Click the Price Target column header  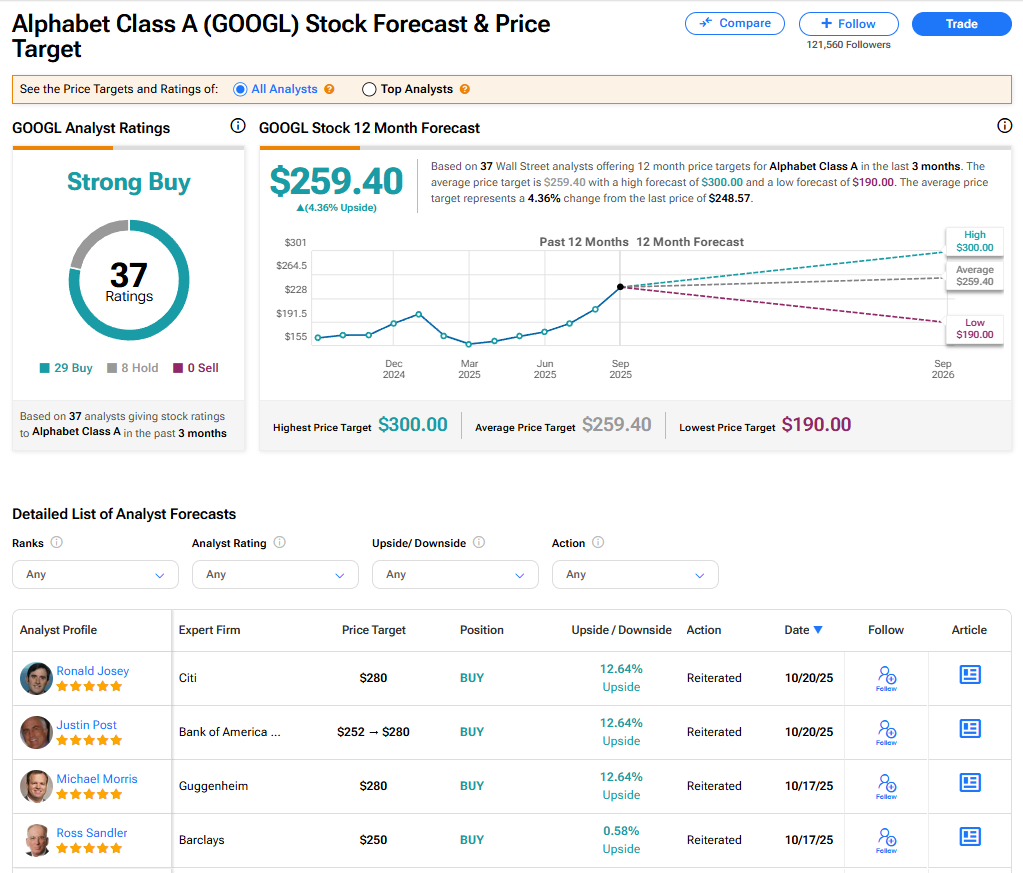[374, 630]
